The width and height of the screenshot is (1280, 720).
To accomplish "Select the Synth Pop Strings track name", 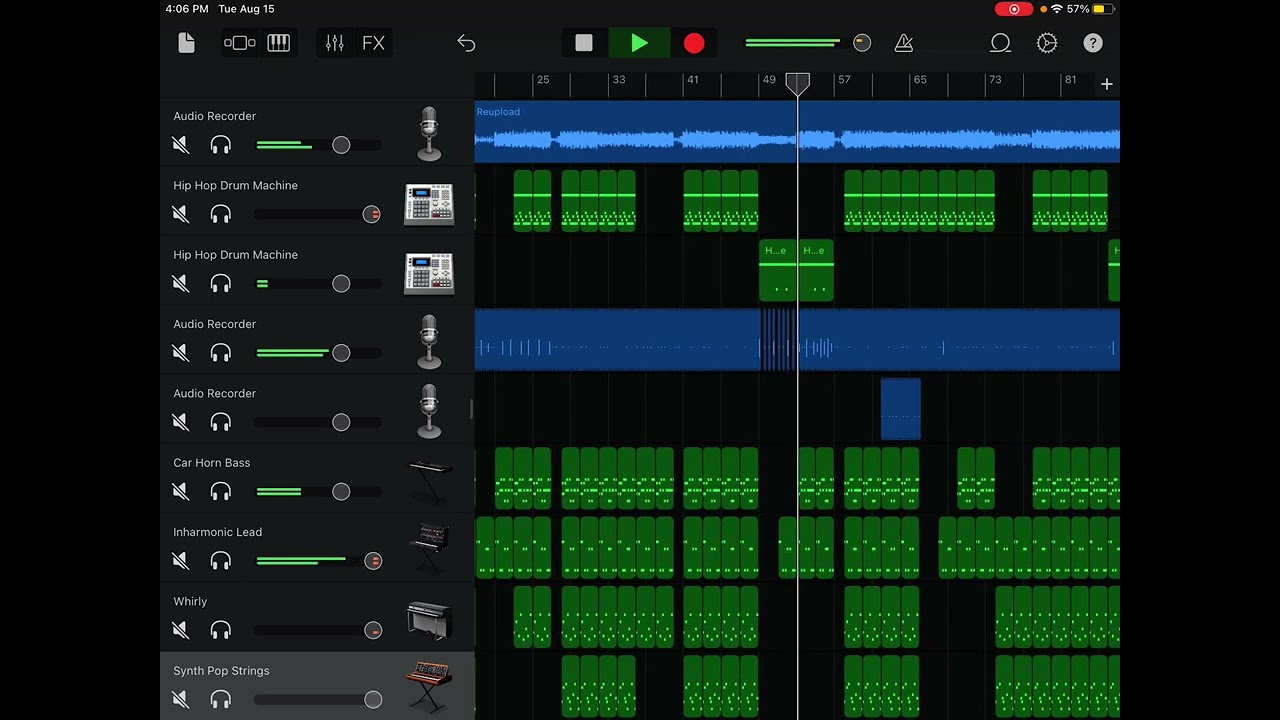I will pos(221,671).
